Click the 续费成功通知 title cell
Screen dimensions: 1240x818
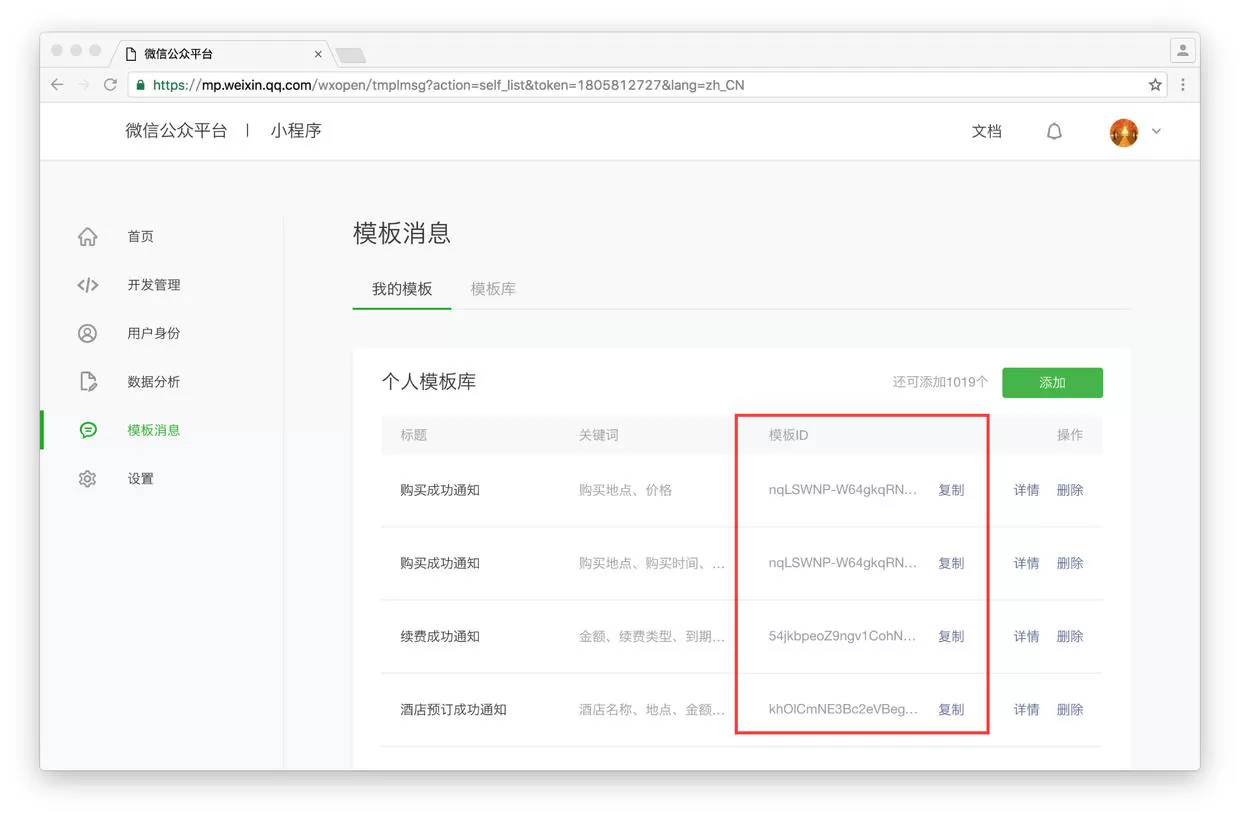pyautogui.click(x=440, y=636)
